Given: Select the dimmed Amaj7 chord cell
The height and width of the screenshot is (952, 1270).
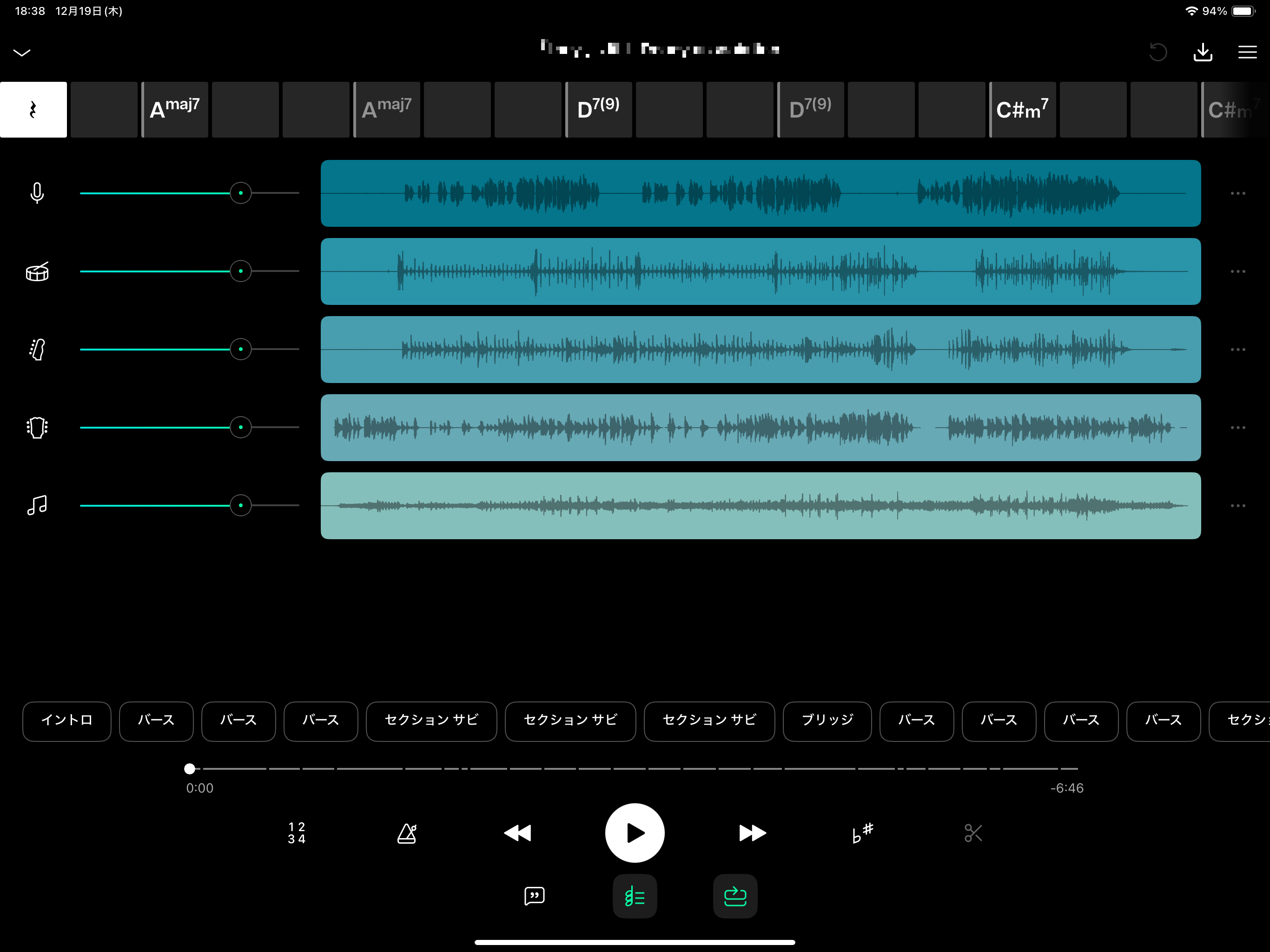Looking at the screenshot, I should [x=387, y=110].
